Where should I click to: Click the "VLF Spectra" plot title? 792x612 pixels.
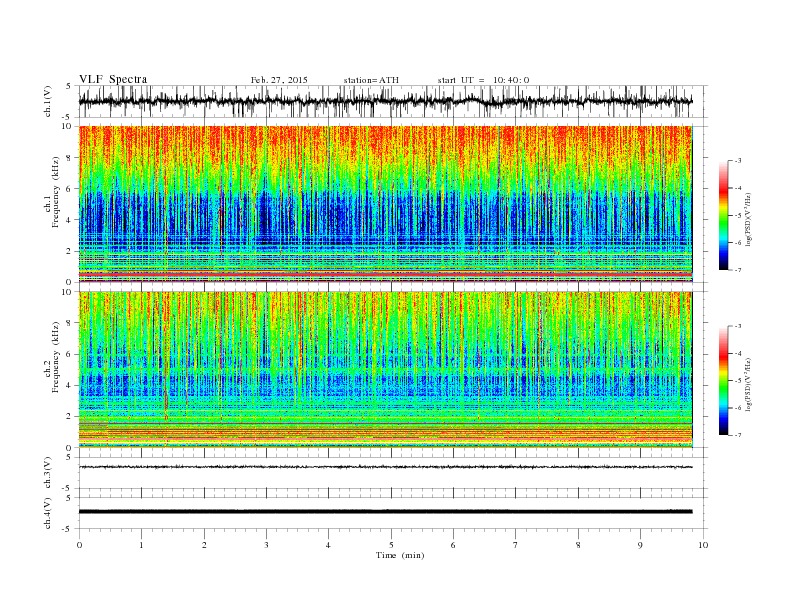point(113,79)
